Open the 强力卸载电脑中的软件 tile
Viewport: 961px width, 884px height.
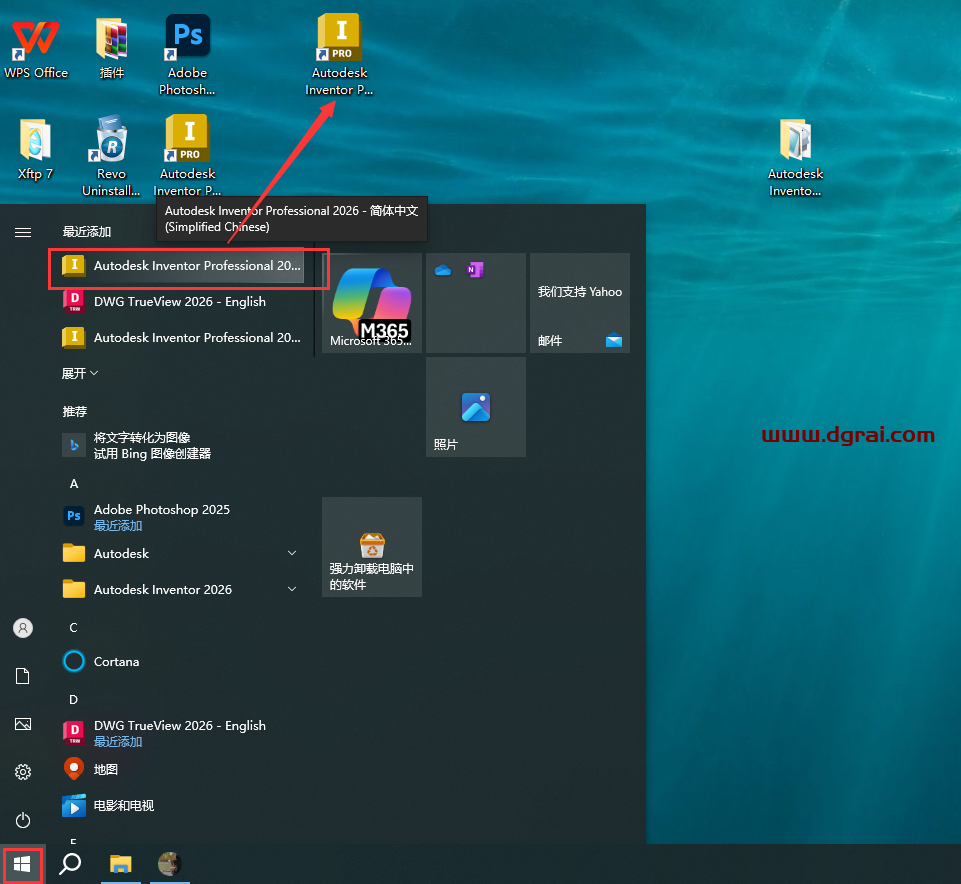(372, 547)
